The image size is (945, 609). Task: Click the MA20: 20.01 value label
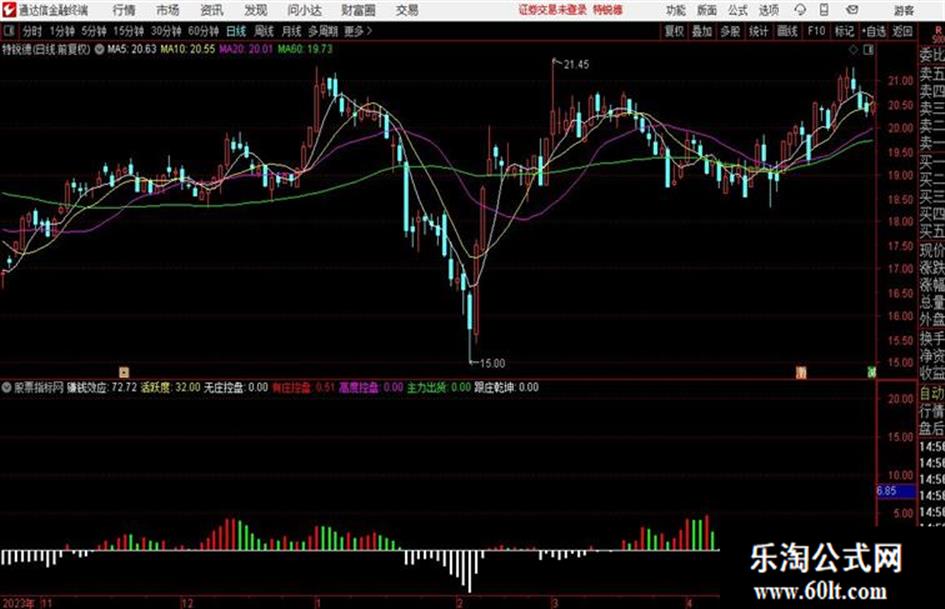pyautogui.click(x=246, y=49)
